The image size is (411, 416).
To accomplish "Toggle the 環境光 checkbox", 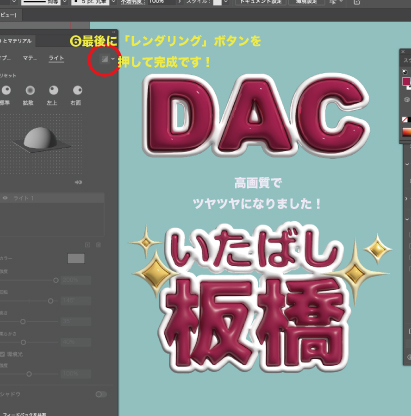I will pos(2,354).
